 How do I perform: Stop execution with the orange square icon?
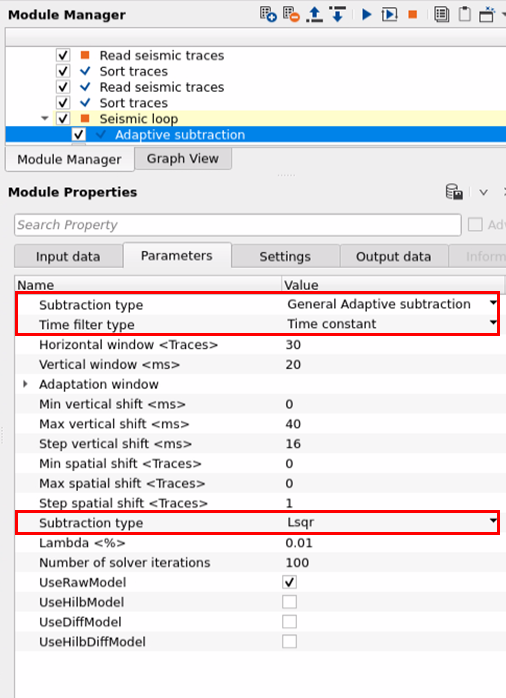[x=413, y=15]
